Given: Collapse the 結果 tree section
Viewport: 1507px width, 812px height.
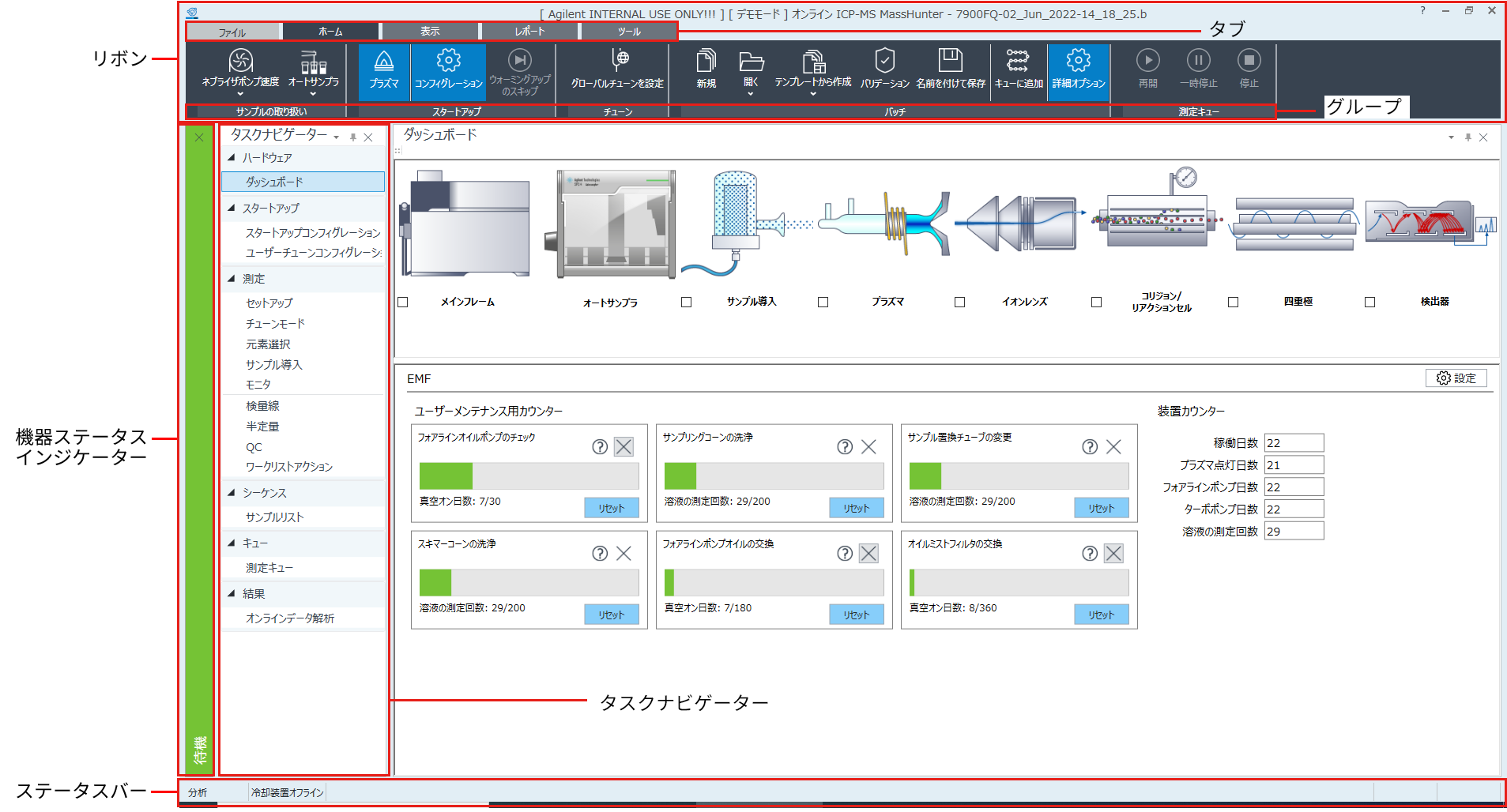Looking at the screenshot, I should pyautogui.click(x=232, y=593).
